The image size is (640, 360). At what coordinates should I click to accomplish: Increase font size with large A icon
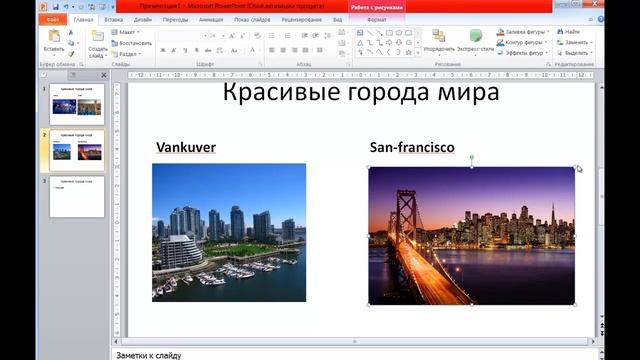232,36
